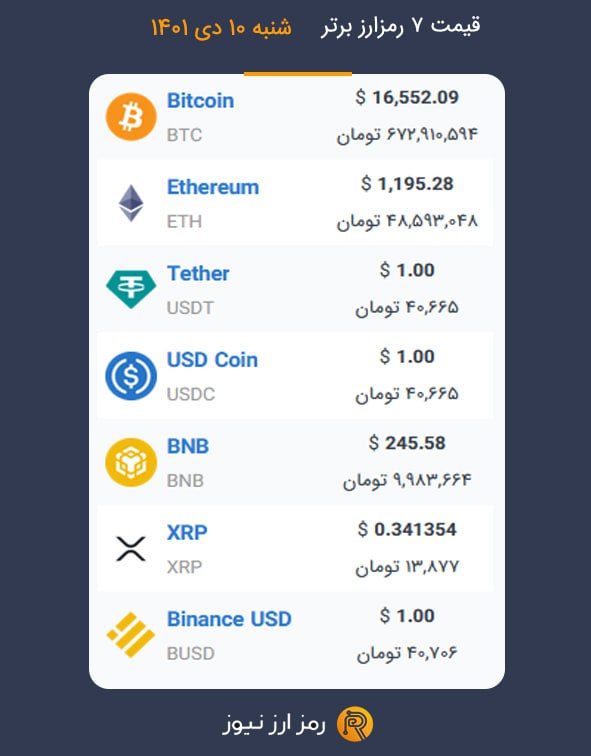Click the Ramzarz News logo at the bottom
The width and height of the screenshot is (591, 756).
[x=354, y=724]
